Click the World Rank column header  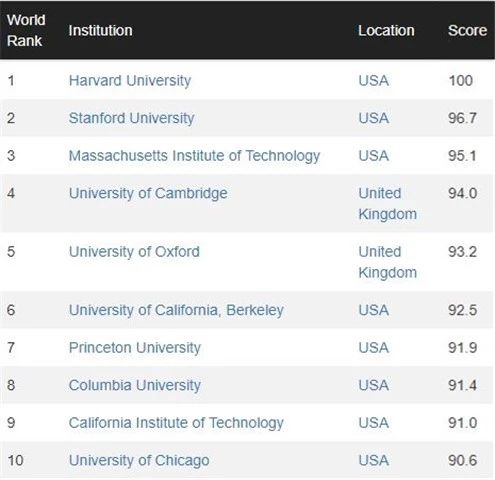(26, 30)
